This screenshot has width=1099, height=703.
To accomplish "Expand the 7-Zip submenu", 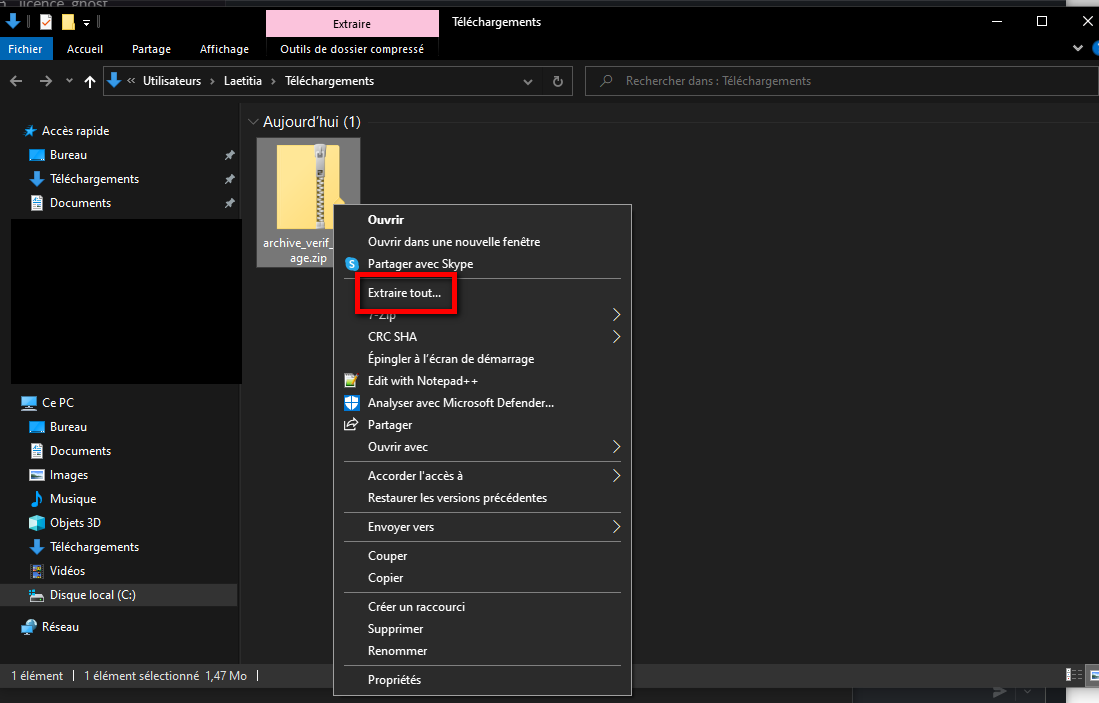I will pos(616,315).
